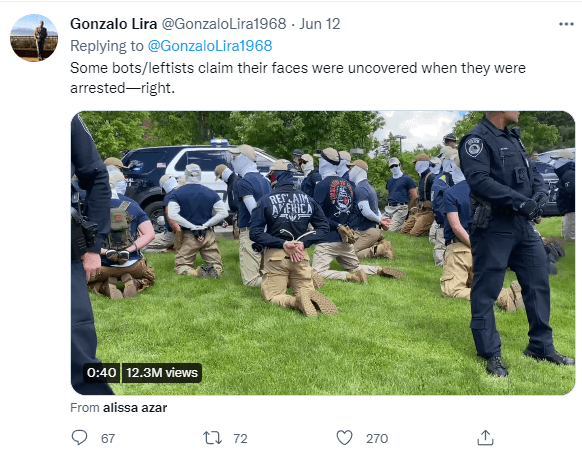
Task: Retweet using the arrows icon
Action: 213,438
